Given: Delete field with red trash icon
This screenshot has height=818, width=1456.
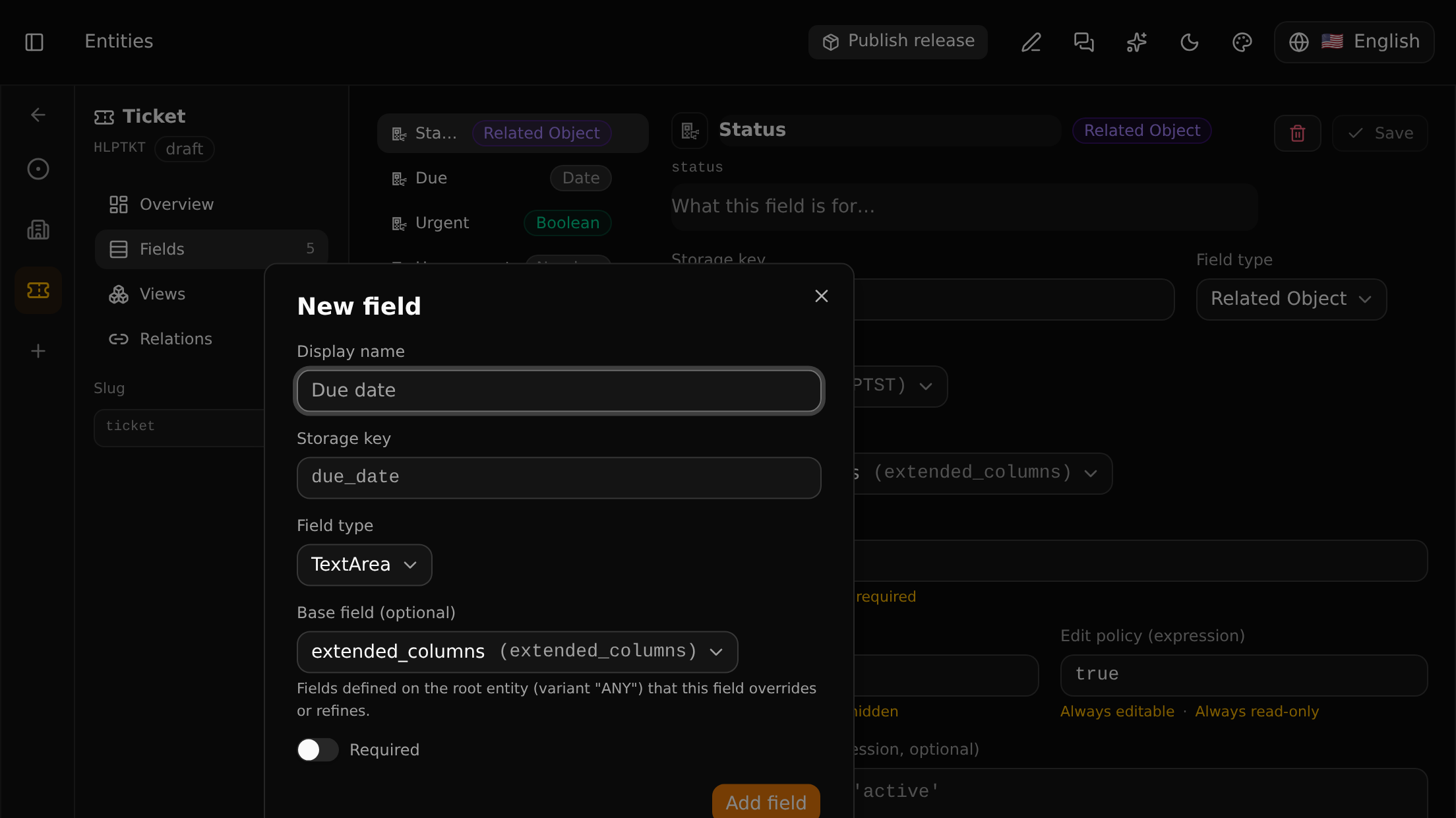Looking at the screenshot, I should click(x=1298, y=133).
